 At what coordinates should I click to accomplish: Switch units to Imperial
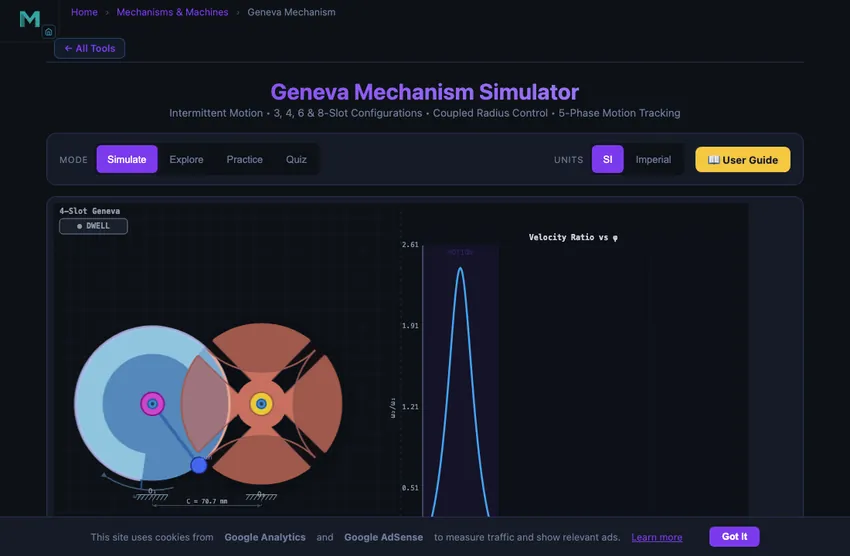(x=653, y=159)
